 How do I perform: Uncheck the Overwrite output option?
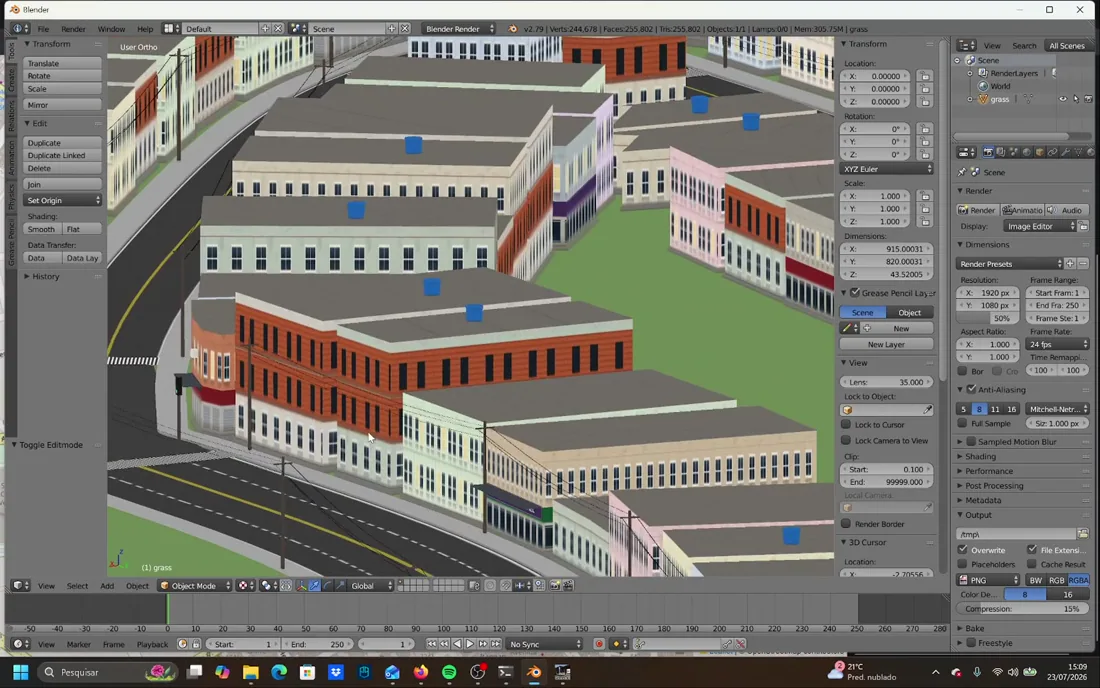(962, 550)
